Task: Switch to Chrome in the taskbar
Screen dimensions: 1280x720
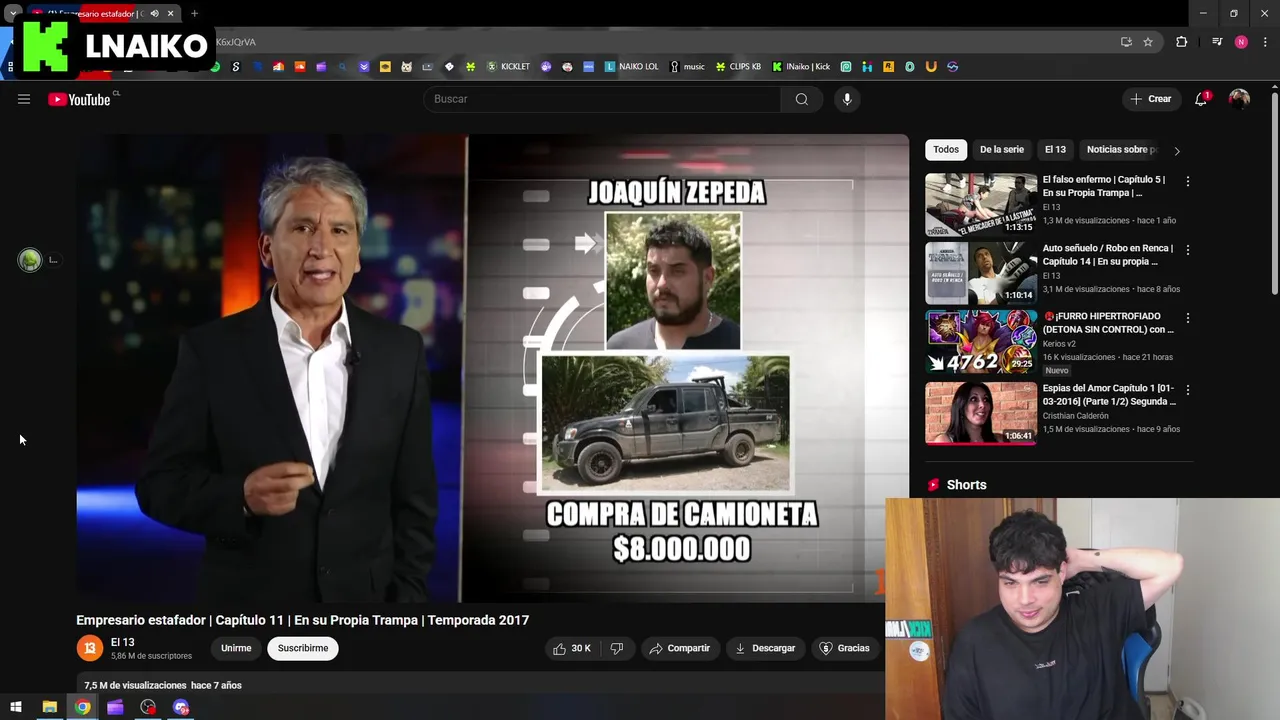Action: coord(82,707)
